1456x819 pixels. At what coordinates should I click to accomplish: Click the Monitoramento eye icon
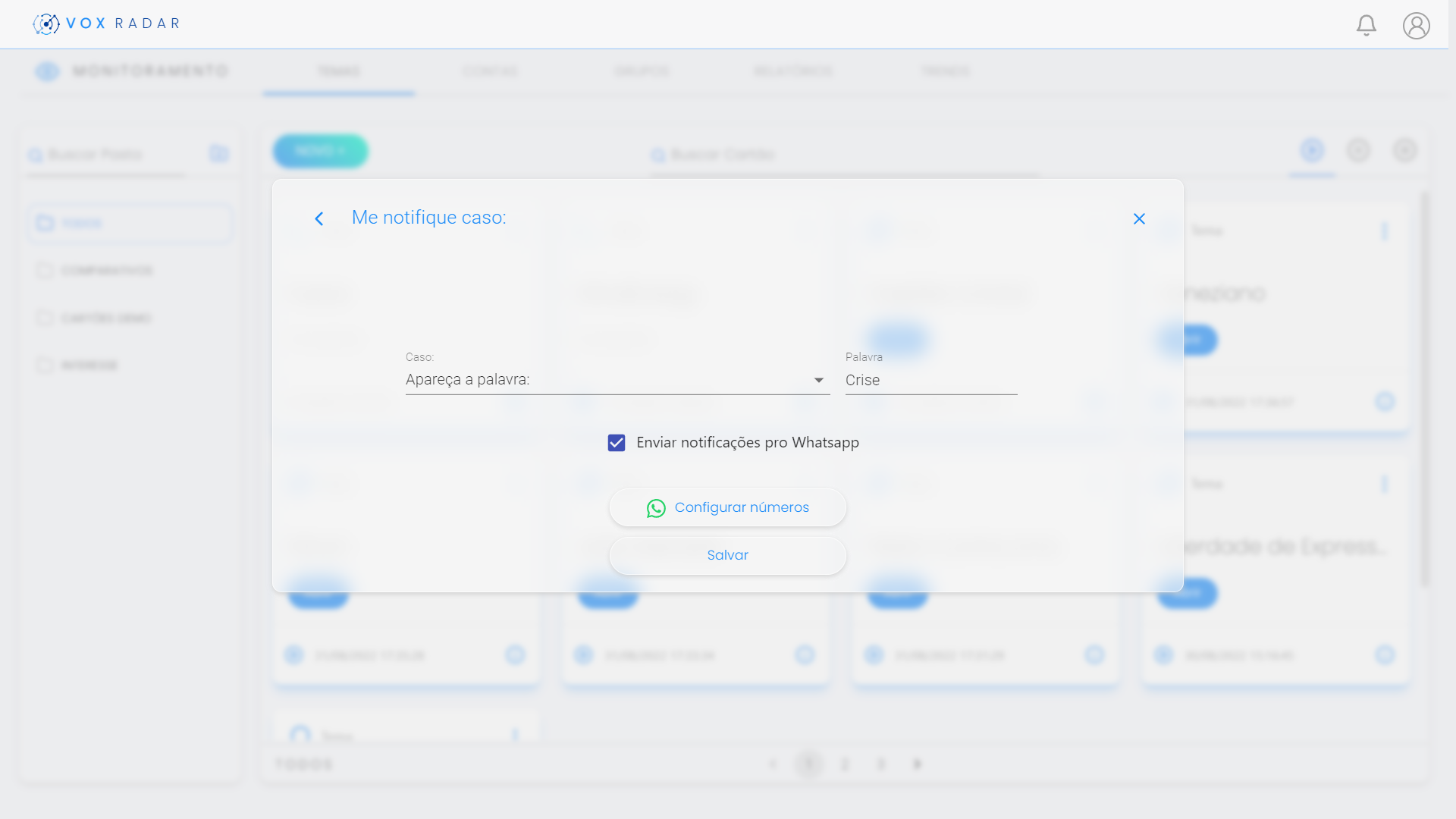47,71
